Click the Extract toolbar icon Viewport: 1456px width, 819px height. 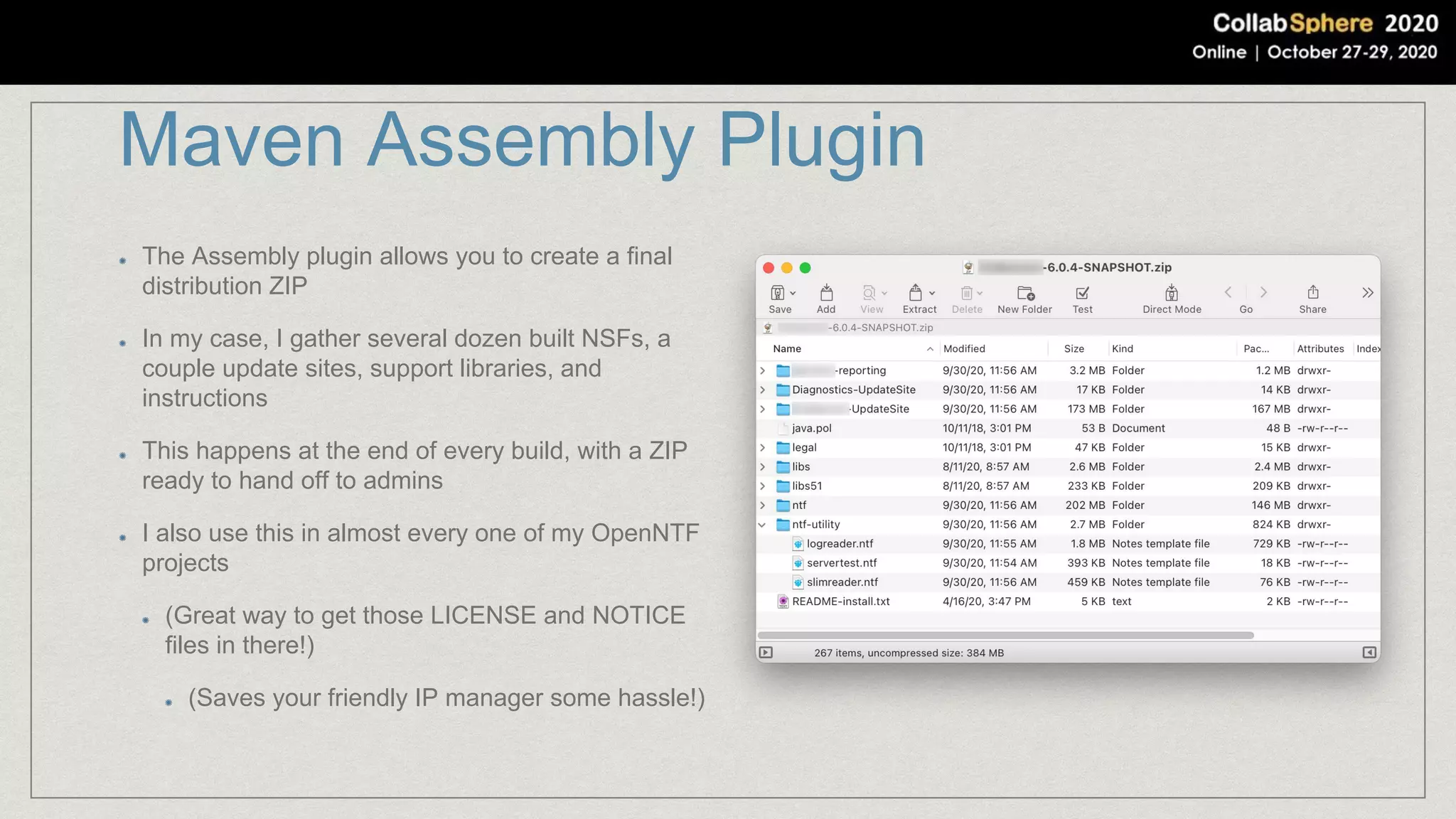pyautogui.click(x=916, y=293)
